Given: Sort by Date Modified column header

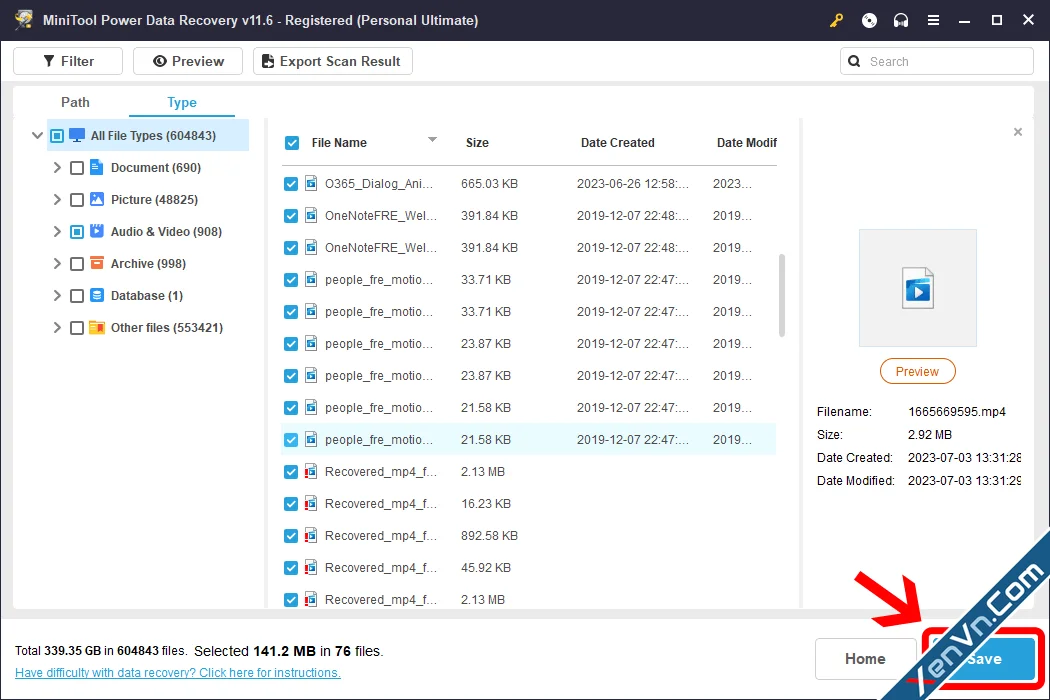Looking at the screenshot, I should click(747, 143).
